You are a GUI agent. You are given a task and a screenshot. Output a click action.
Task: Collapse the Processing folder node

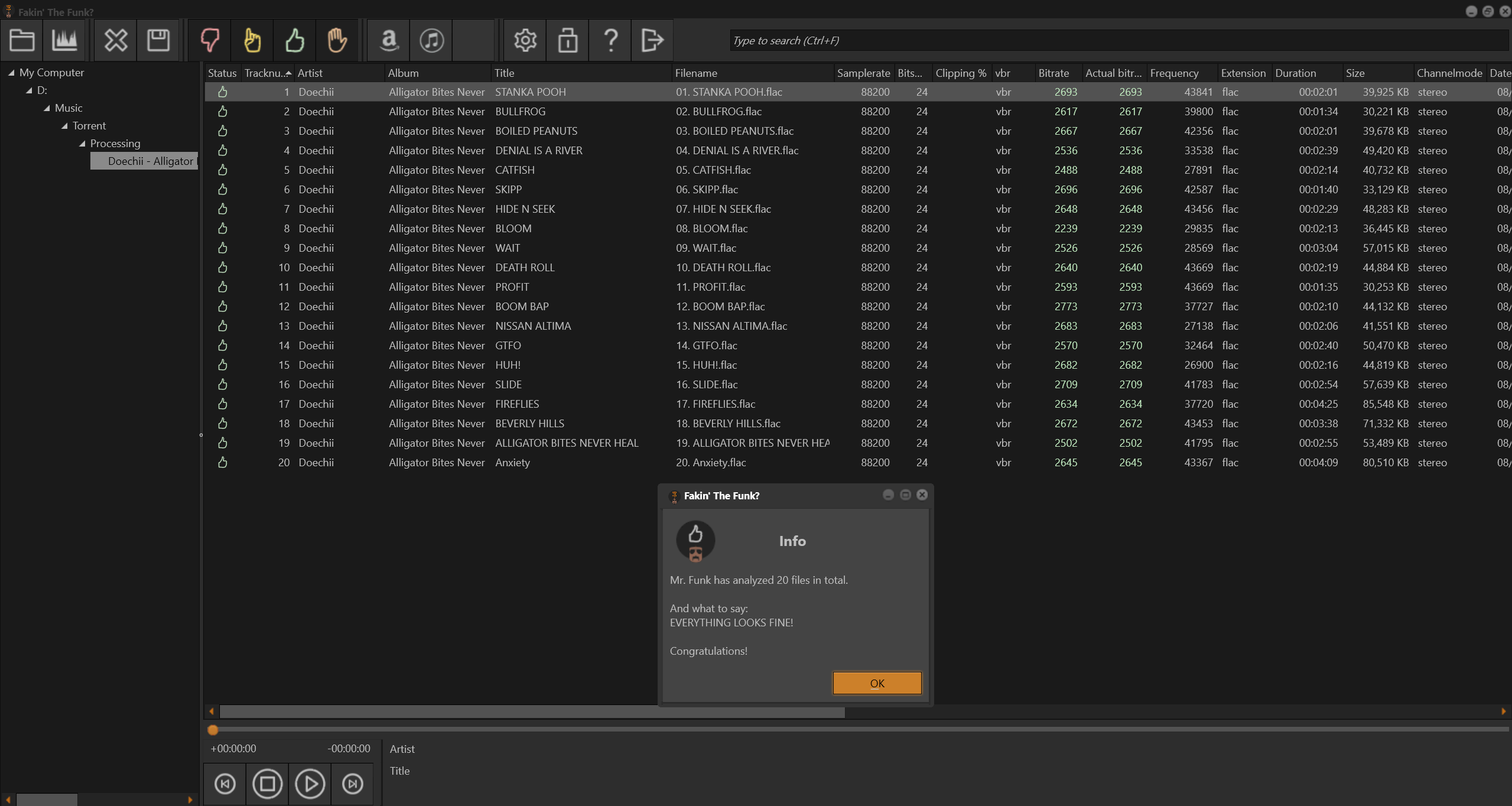82,144
